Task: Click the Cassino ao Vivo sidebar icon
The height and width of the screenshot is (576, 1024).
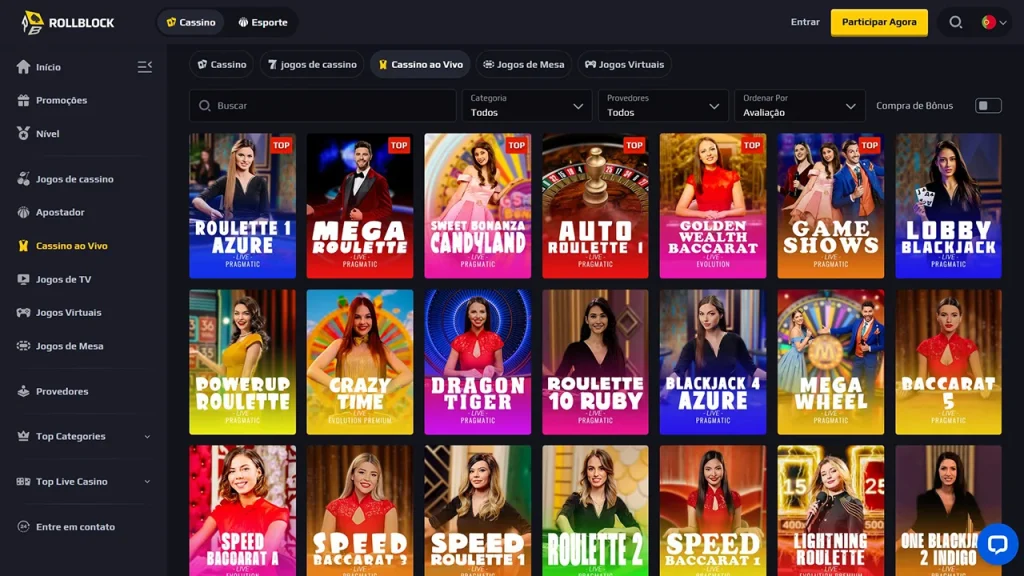Action: click(24, 246)
